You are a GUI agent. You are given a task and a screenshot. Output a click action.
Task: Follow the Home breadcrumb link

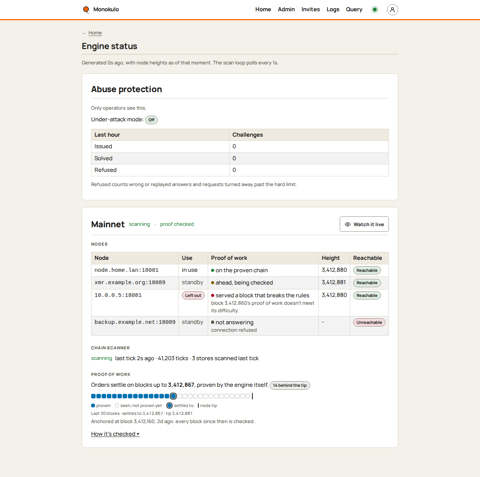pyautogui.click(x=95, y=33)
